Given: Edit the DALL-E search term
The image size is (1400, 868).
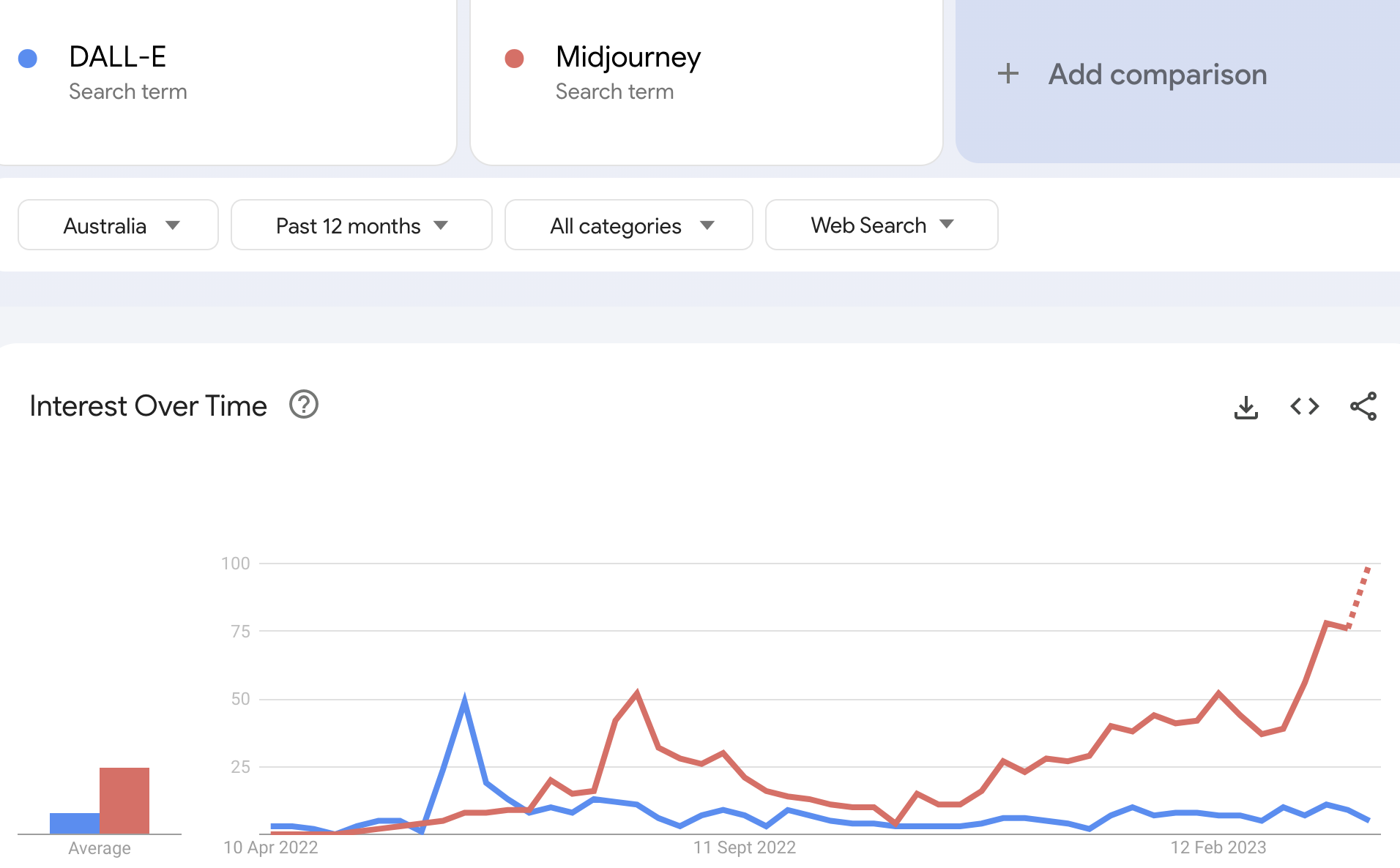Looking at the screenshot, I should [117, 57].
